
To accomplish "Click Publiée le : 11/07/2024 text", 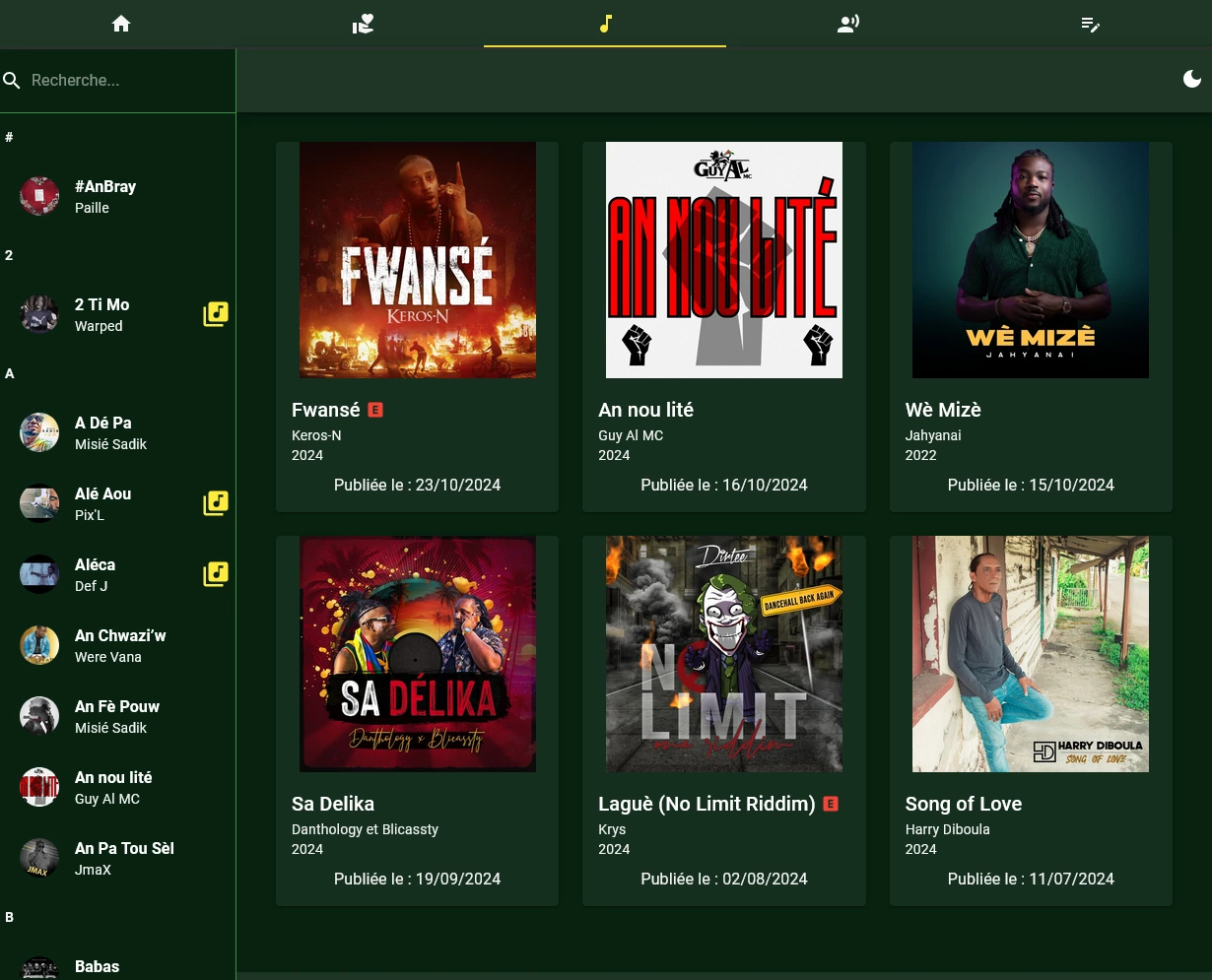I will point(1031,879).
